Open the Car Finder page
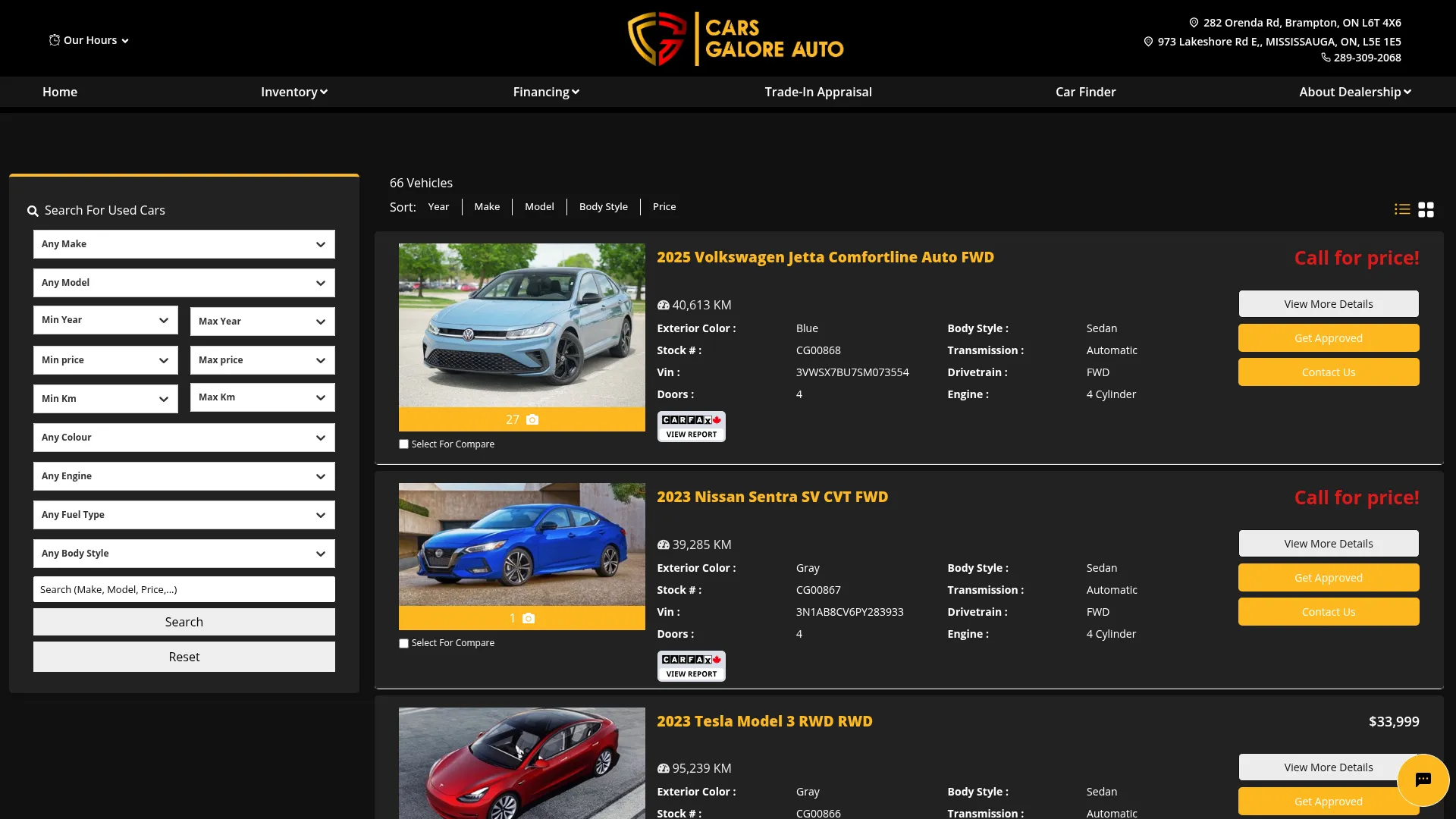This screenshot has width=1456, height=819. point(1086,92)
